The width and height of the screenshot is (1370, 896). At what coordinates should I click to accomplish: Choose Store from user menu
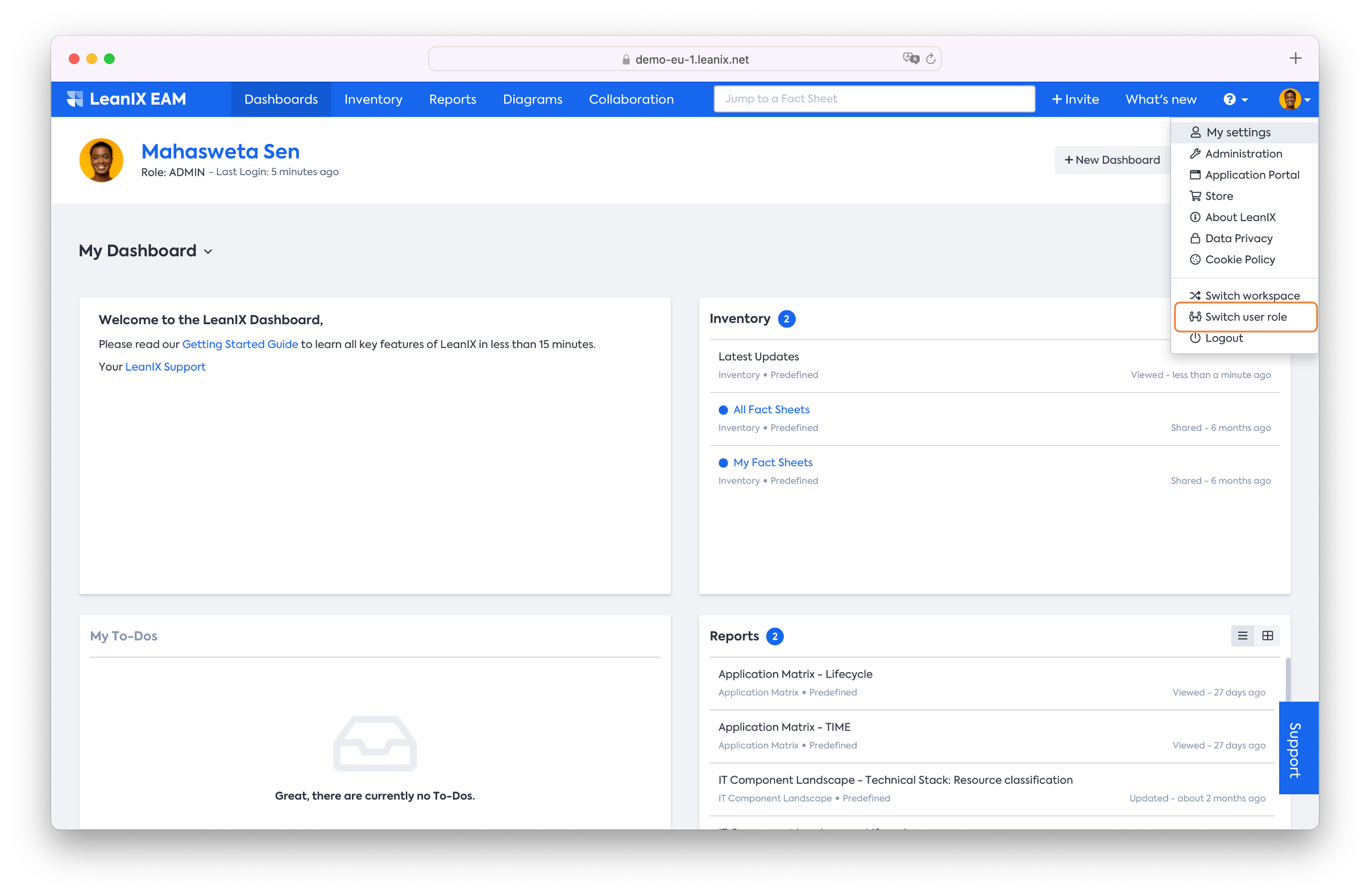tap(1244, 196)
